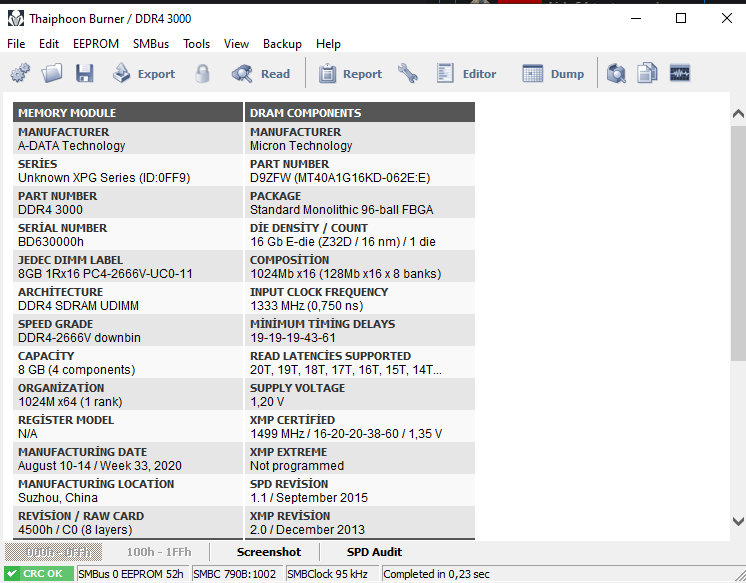
Task: Open the Dump view
Action: [553, 74]
